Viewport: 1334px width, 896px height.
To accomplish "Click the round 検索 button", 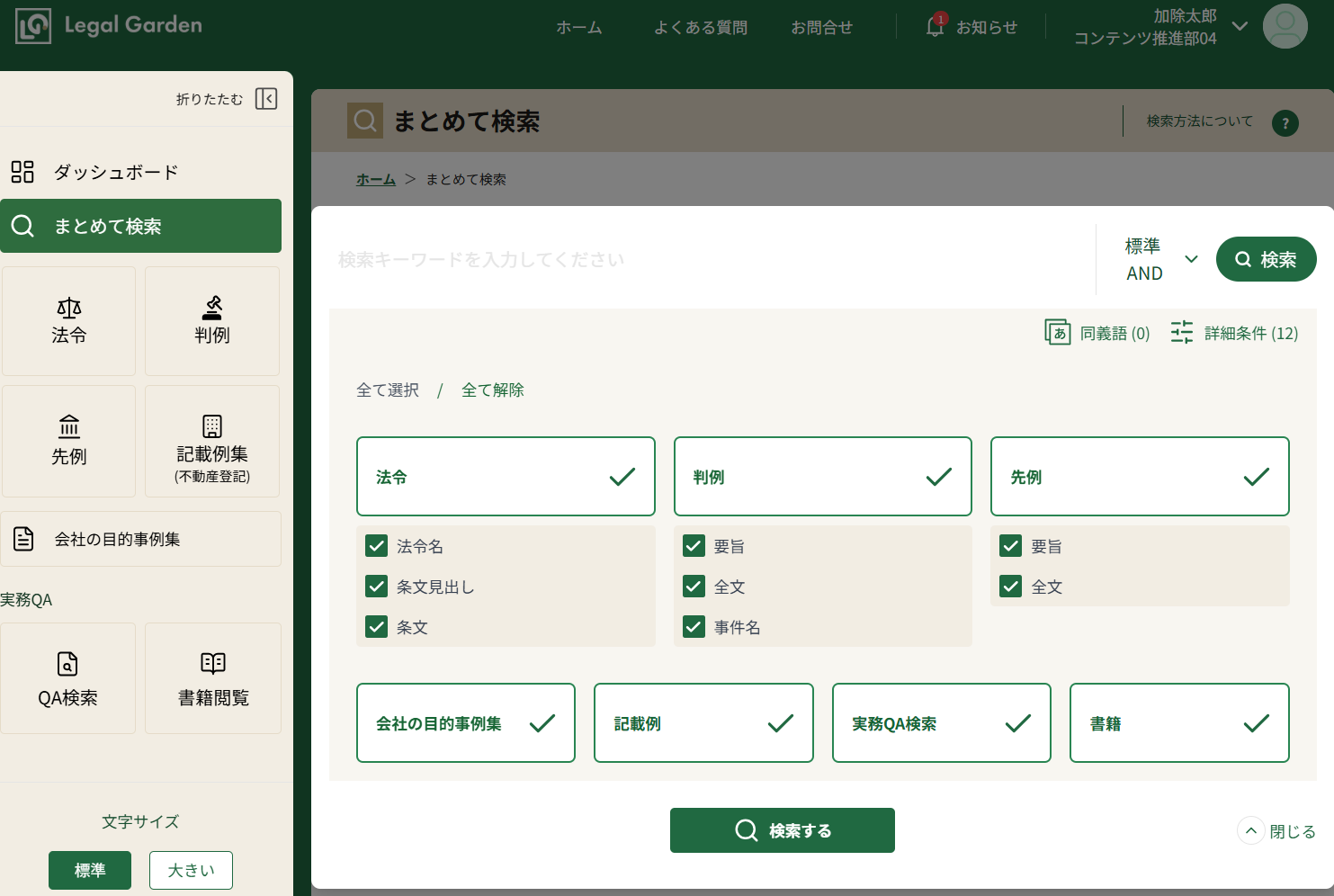I will pos(1266,259).
